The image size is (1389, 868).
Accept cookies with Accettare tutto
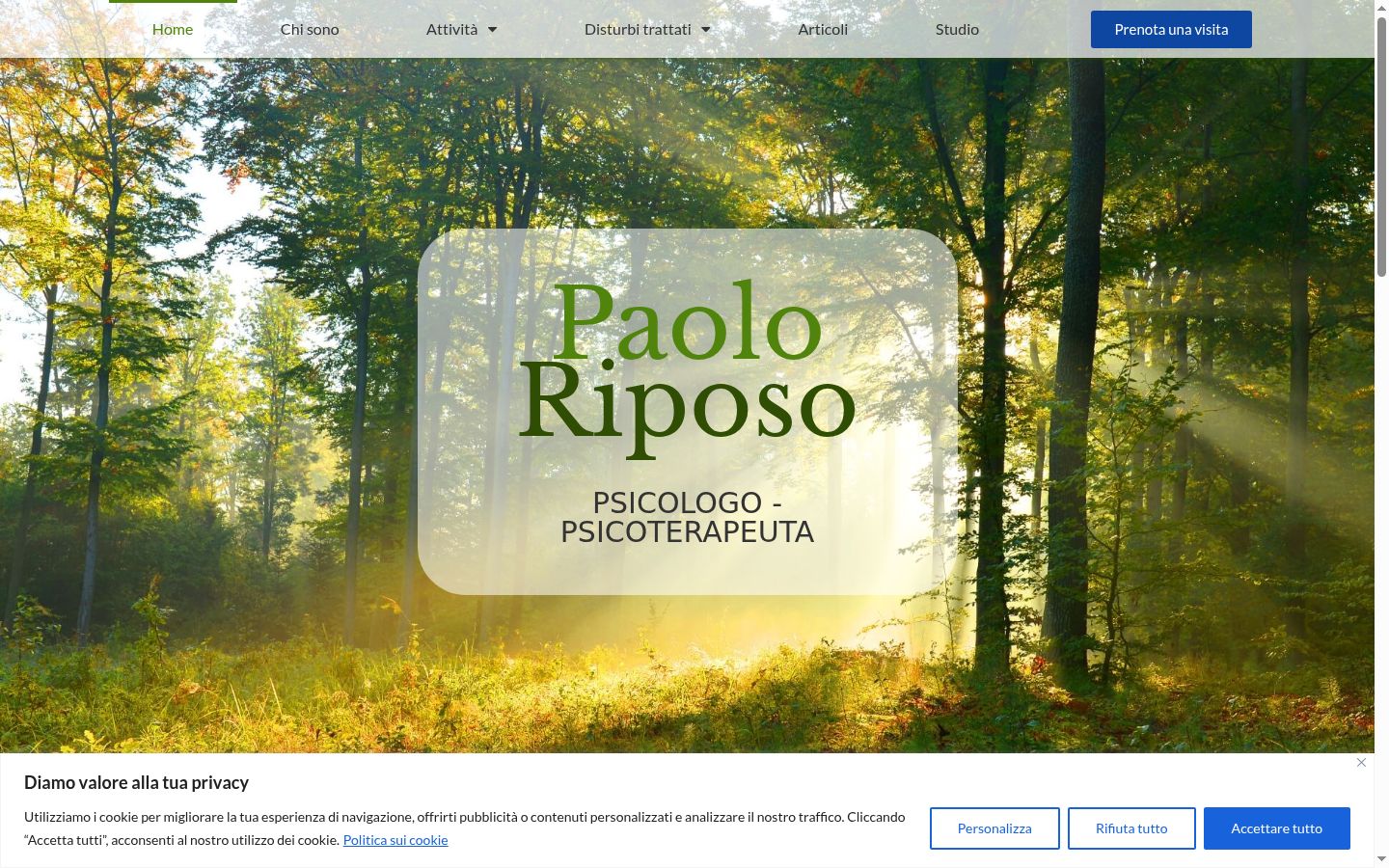pos(1277,828)
